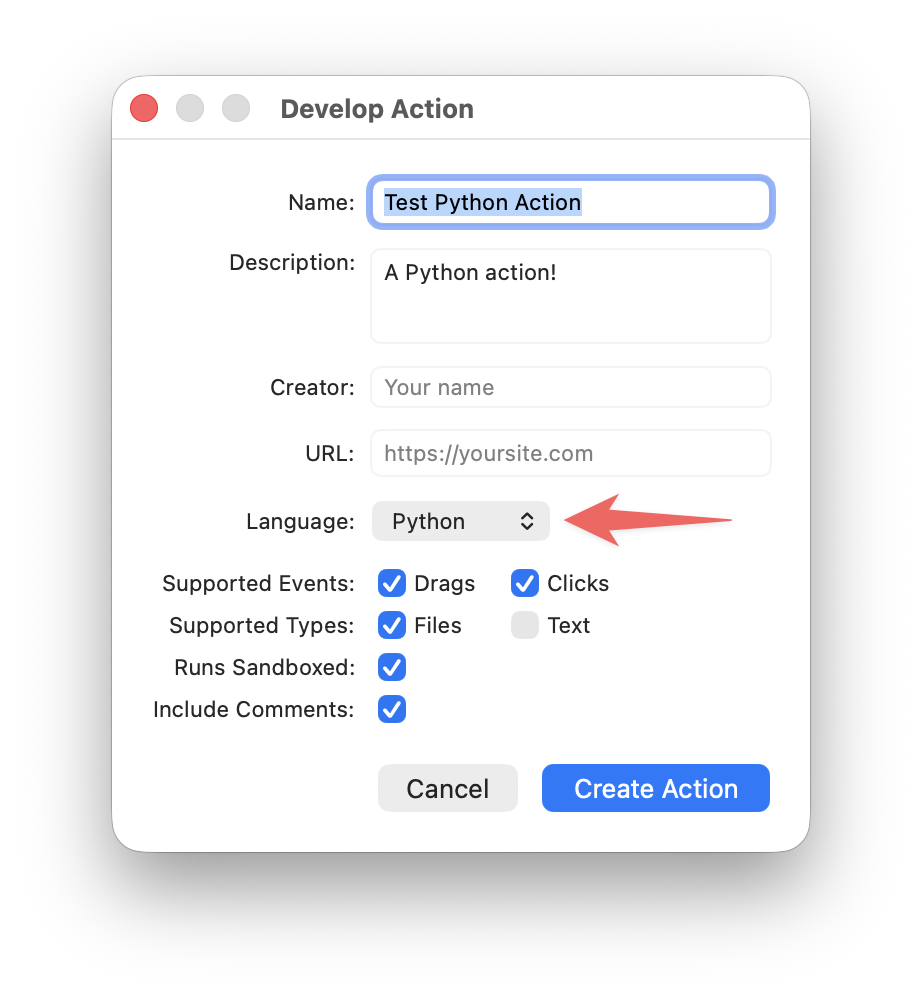Click the red close window button
Screen dimensions: 922x1000
[144, 108]
